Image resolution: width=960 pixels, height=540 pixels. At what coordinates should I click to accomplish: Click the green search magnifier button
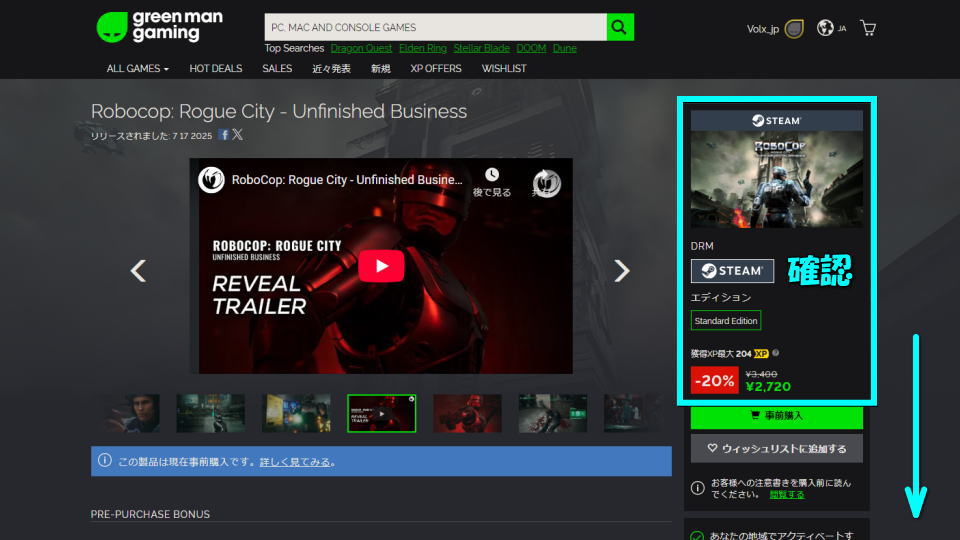click(x=620, y=27)
